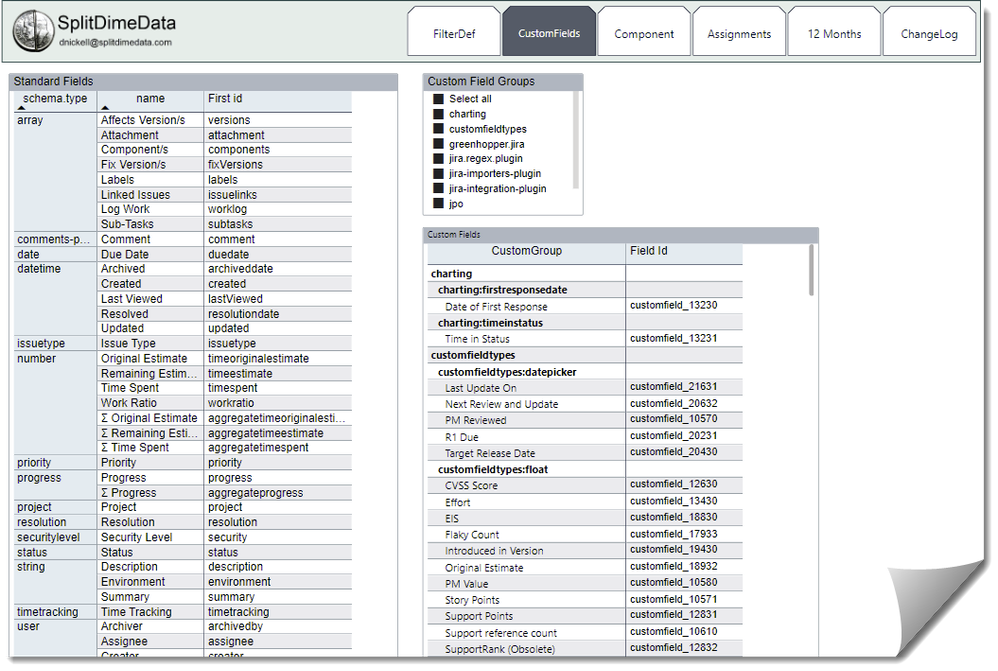
Task: Select the Linked Issues name cell
Action: pos(150,195)
